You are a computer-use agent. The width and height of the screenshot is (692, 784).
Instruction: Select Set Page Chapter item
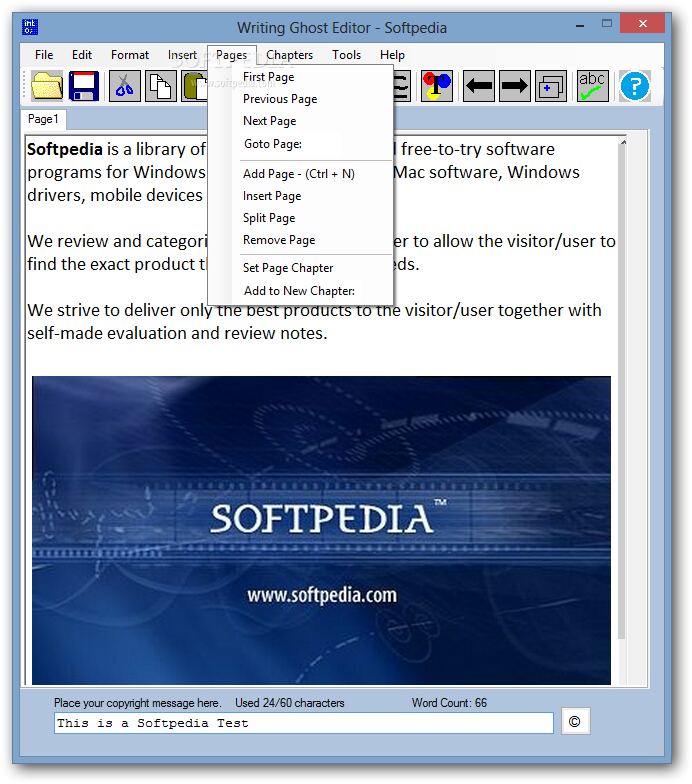click(300, 268)
